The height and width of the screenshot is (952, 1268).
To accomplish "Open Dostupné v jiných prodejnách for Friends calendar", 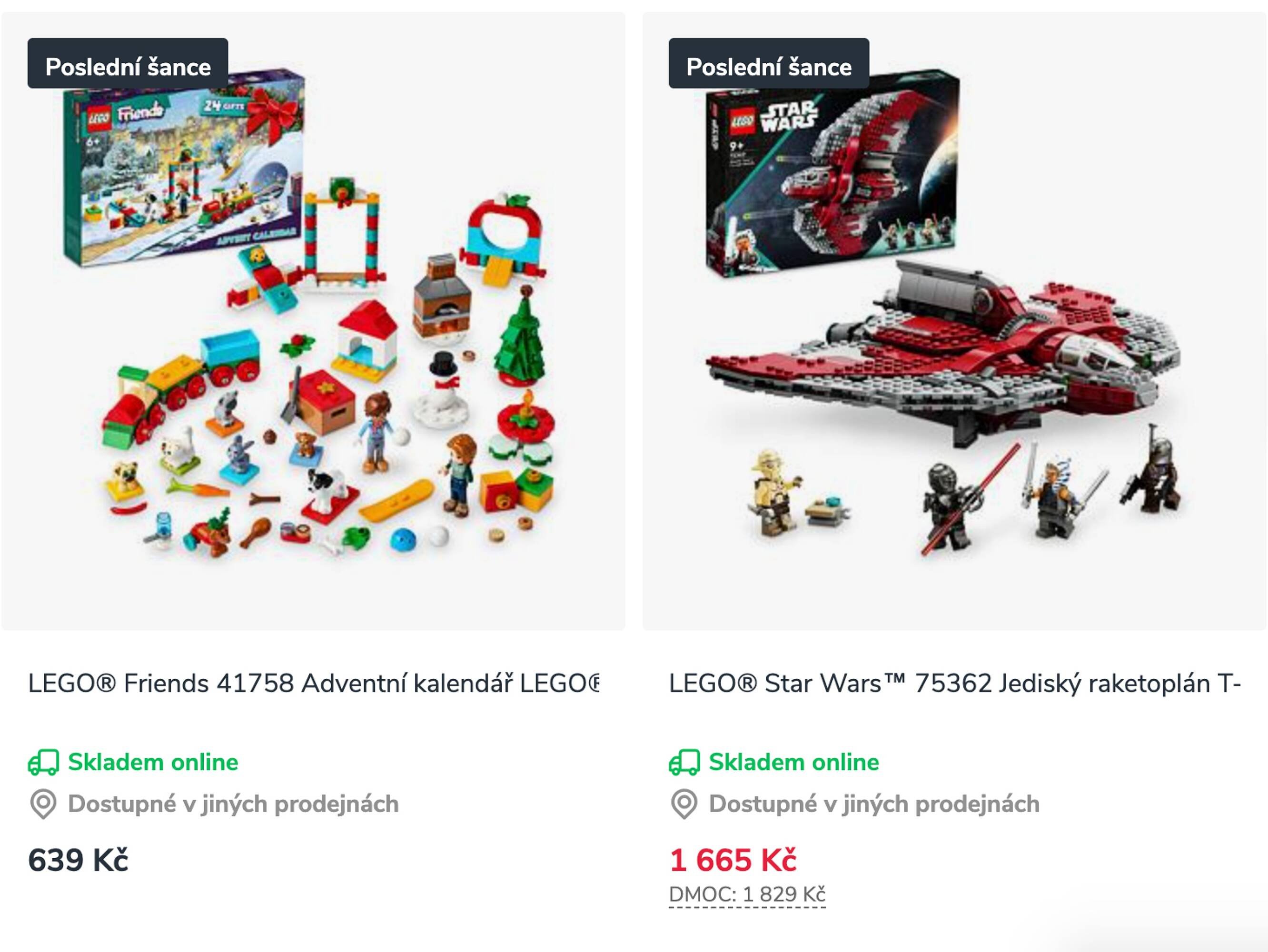I will [x=233, y=804].
